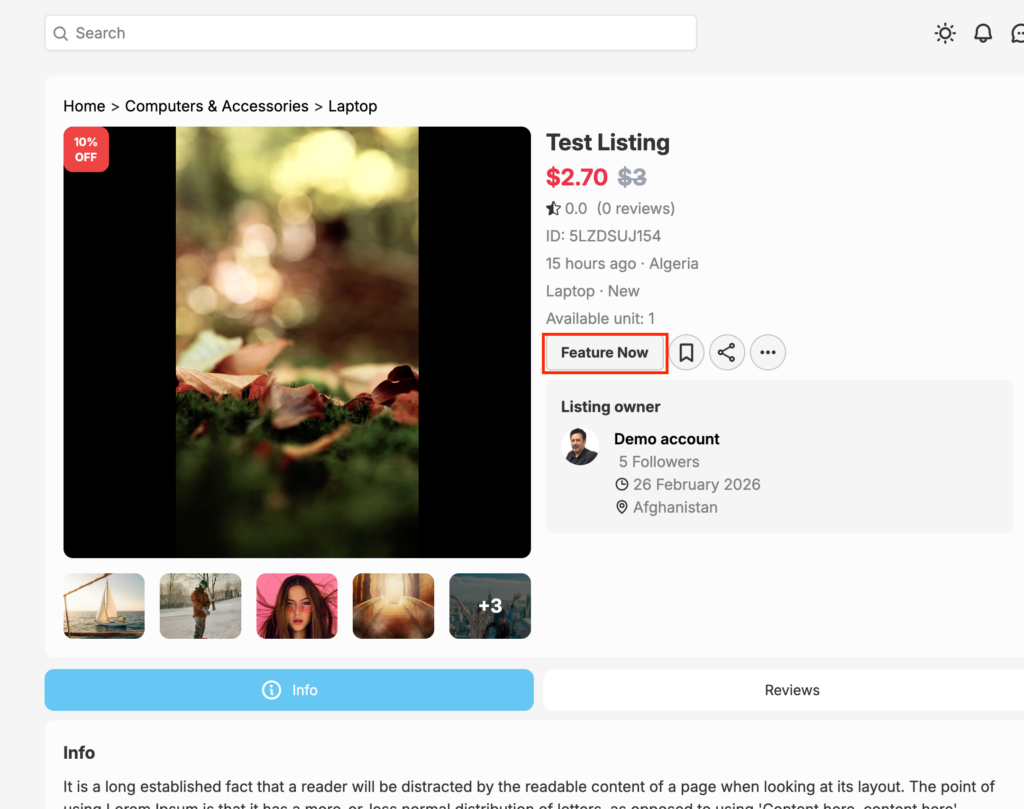Select the snowy hiker thumbnail
Image resolution: width=1024 pixels, height=809 pixels.
pos(200,606)
